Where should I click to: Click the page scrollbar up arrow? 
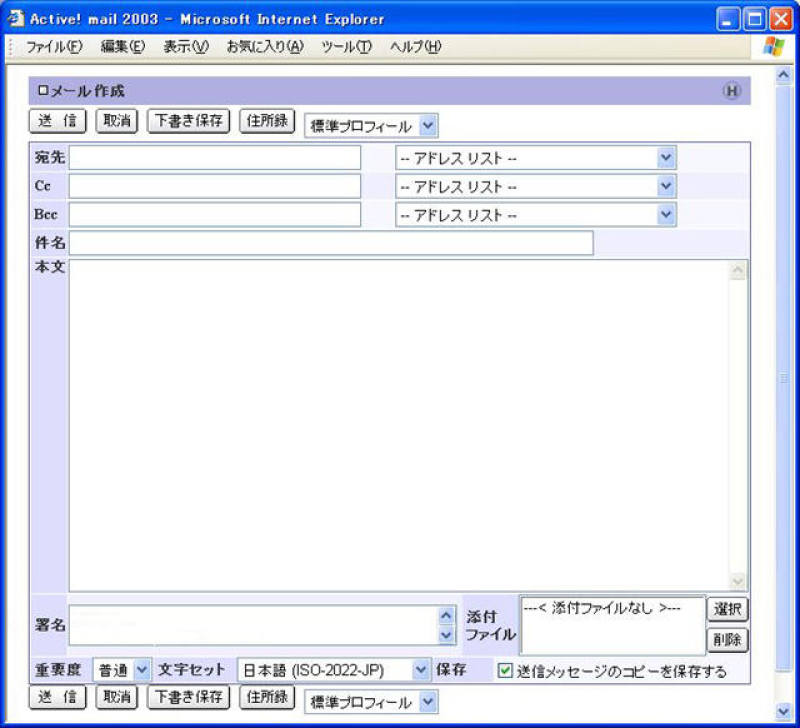[x=783, y=76]
